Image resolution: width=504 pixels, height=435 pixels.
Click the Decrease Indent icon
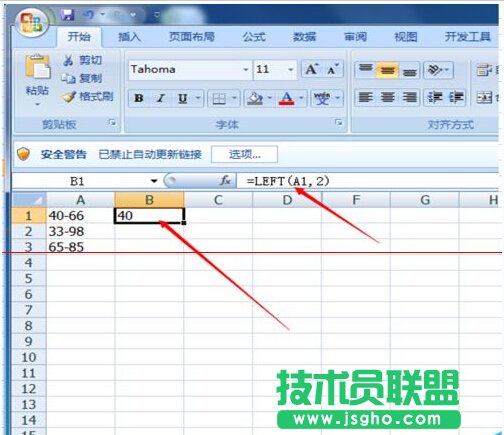(435, 97)
